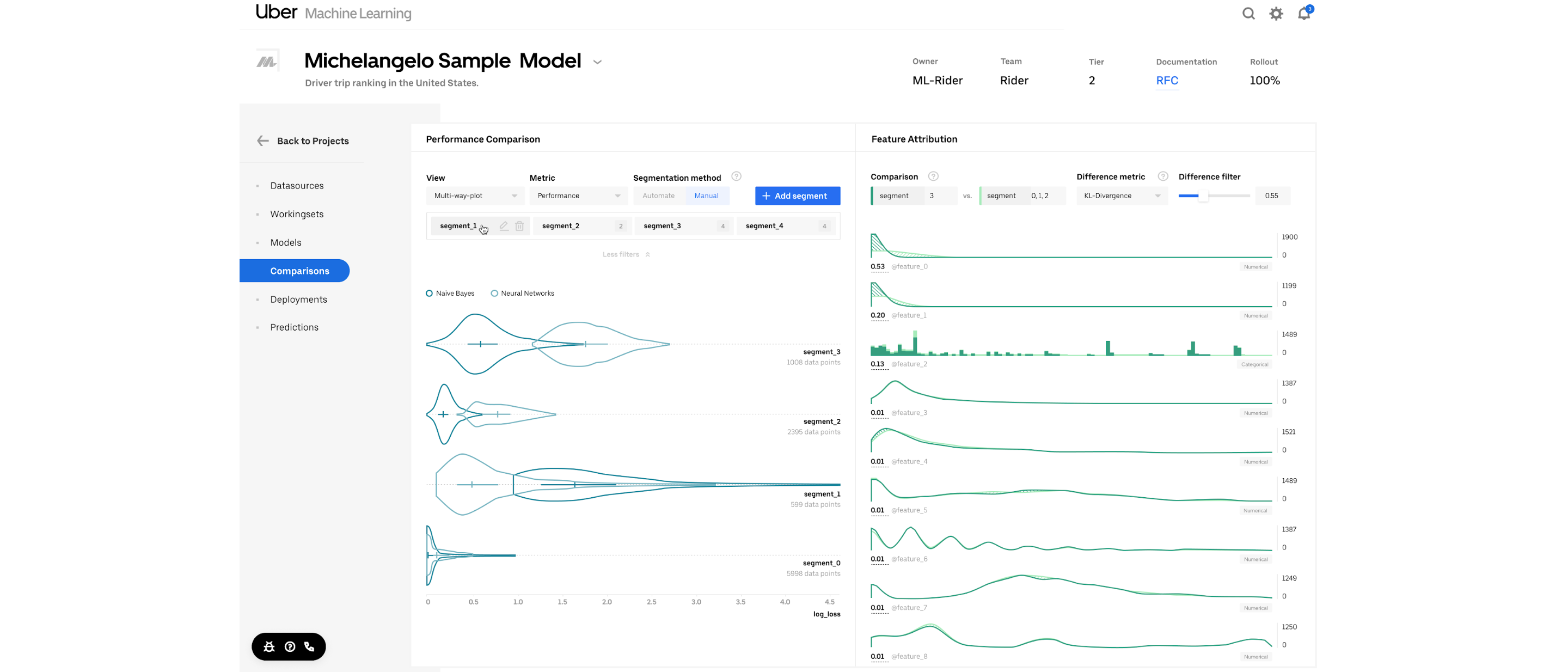Switch segmentation method to Automate
Screen dimensions: 1568x672
click(x=658, y=196)
